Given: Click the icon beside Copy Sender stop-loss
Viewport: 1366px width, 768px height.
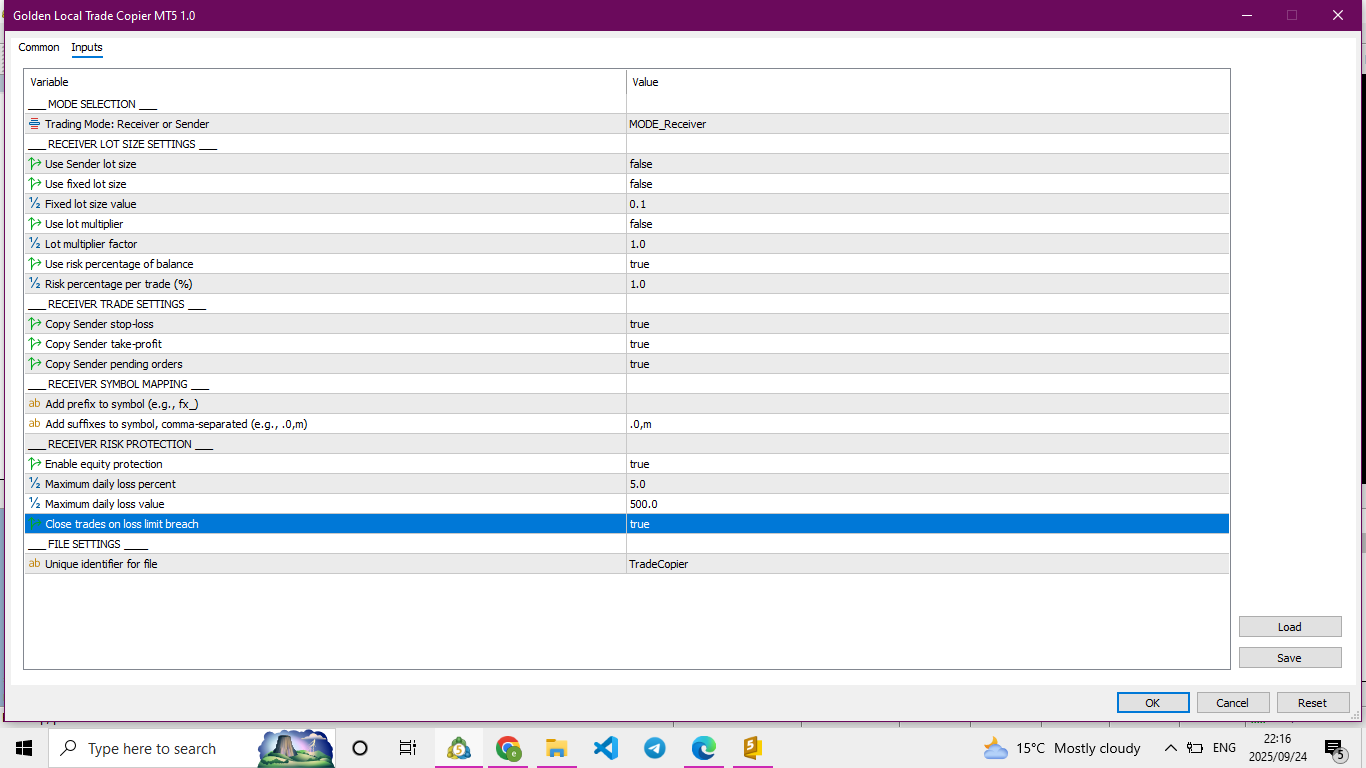Looking at the screenshot, I should (x=35, y=324).
